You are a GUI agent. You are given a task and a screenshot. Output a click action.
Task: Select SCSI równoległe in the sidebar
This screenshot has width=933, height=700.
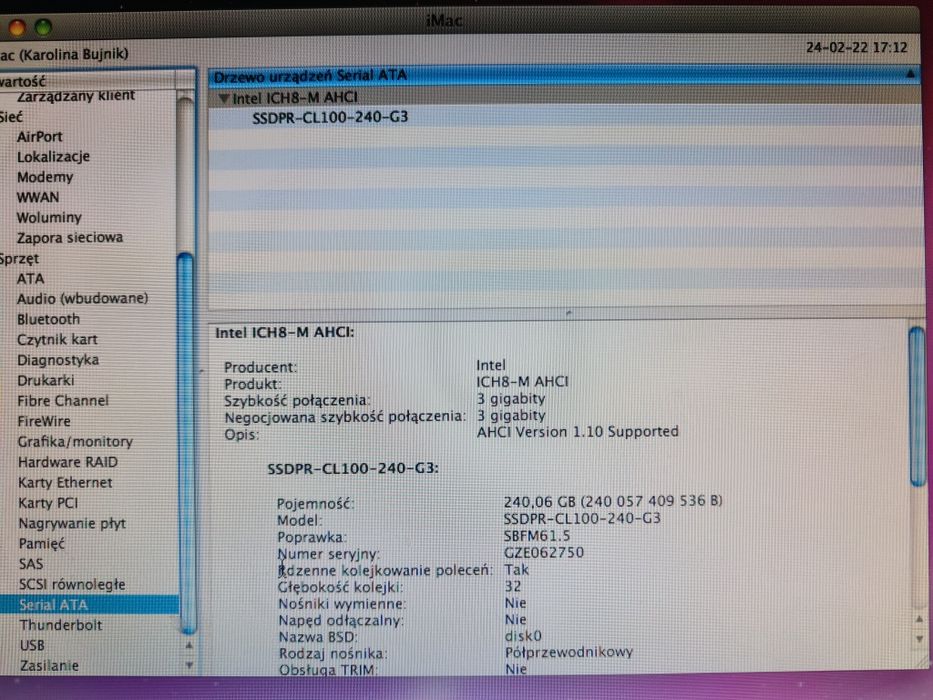[x=71, y=585]
